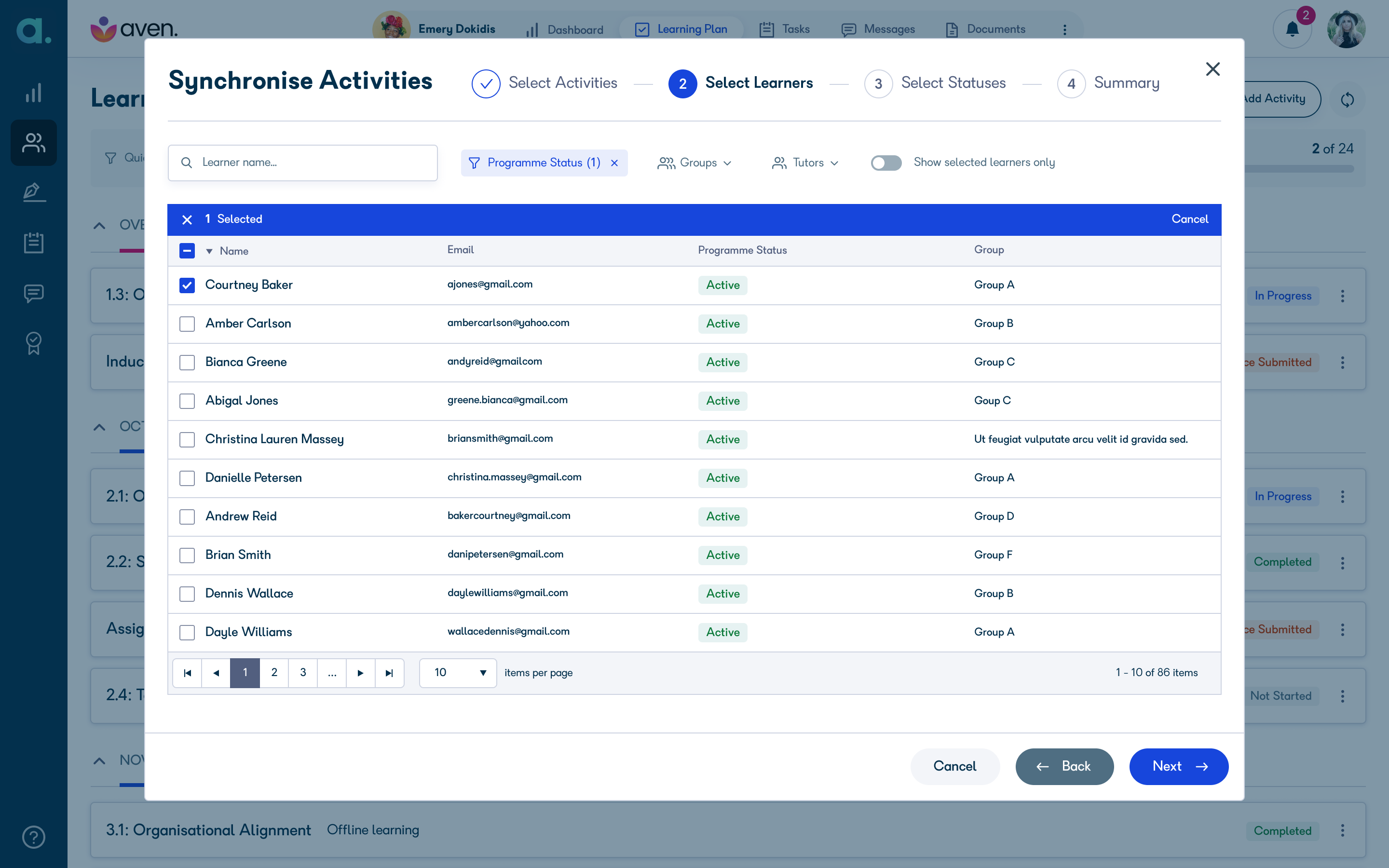Click the Back button
The height and width of the screenshot is (868, 1389).
(1064, 766)
